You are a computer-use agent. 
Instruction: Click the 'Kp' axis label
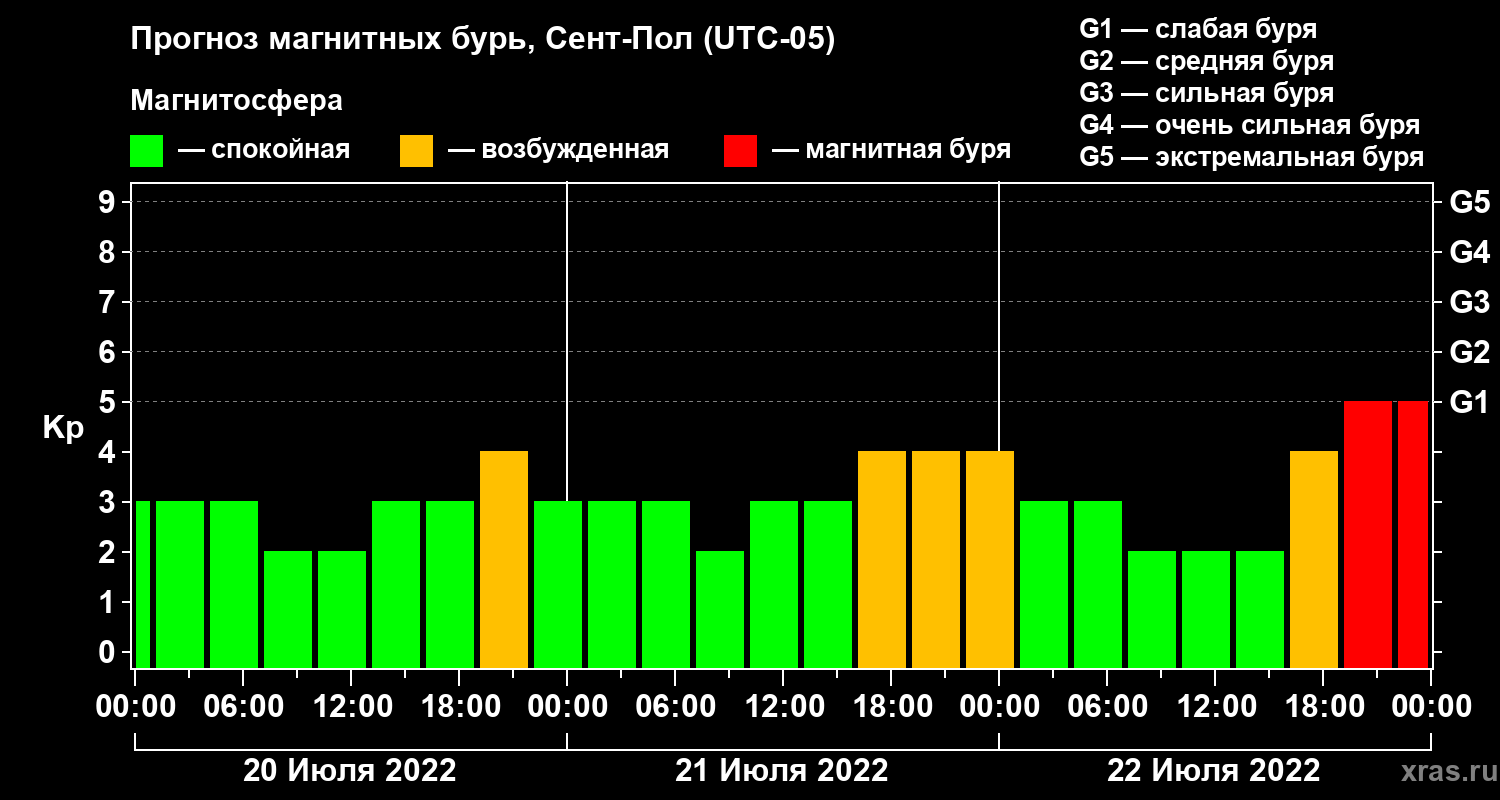point(63,427)
